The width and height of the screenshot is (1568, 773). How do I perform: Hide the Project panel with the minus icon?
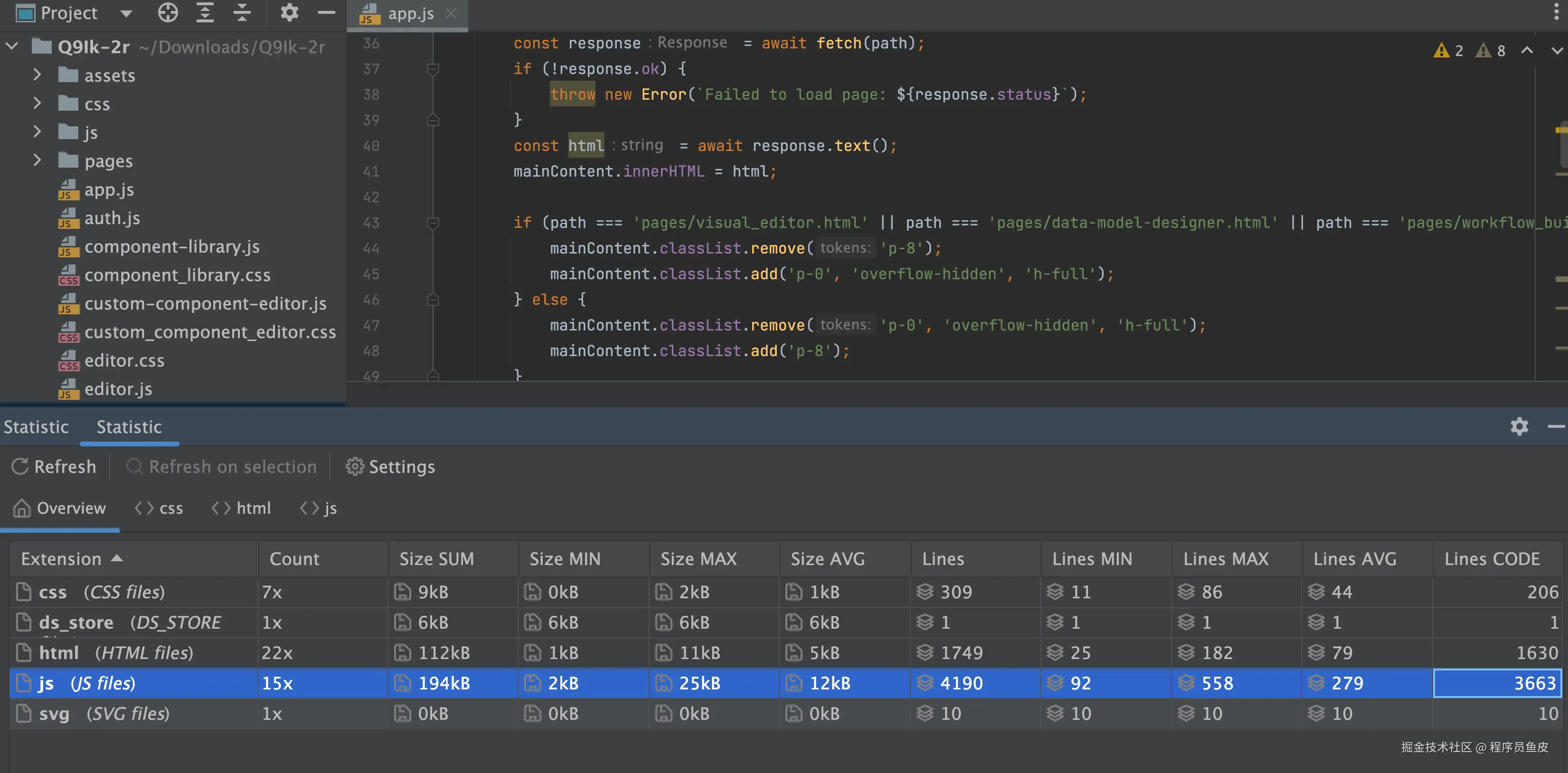(327, 13)
